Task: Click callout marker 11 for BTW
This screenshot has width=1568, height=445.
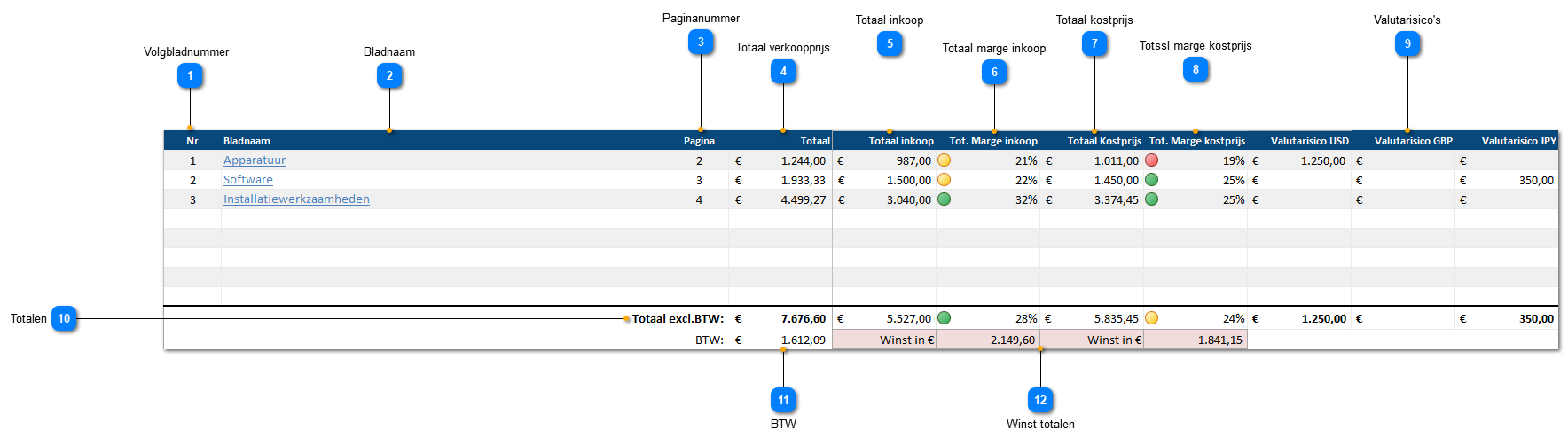Action: pyautogui.click(x=783, y=401)
